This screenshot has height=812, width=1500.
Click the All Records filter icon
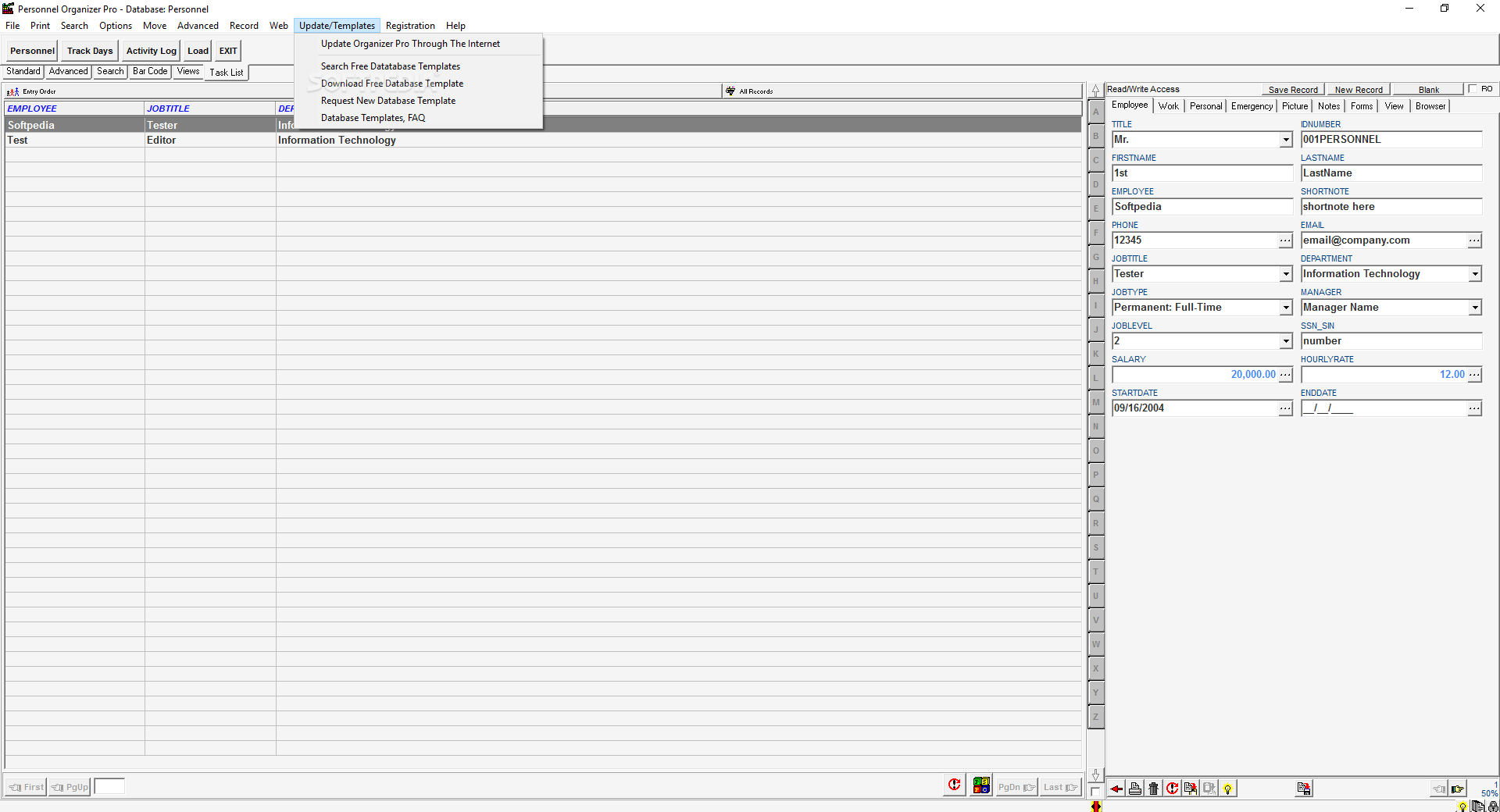(730, 91)
